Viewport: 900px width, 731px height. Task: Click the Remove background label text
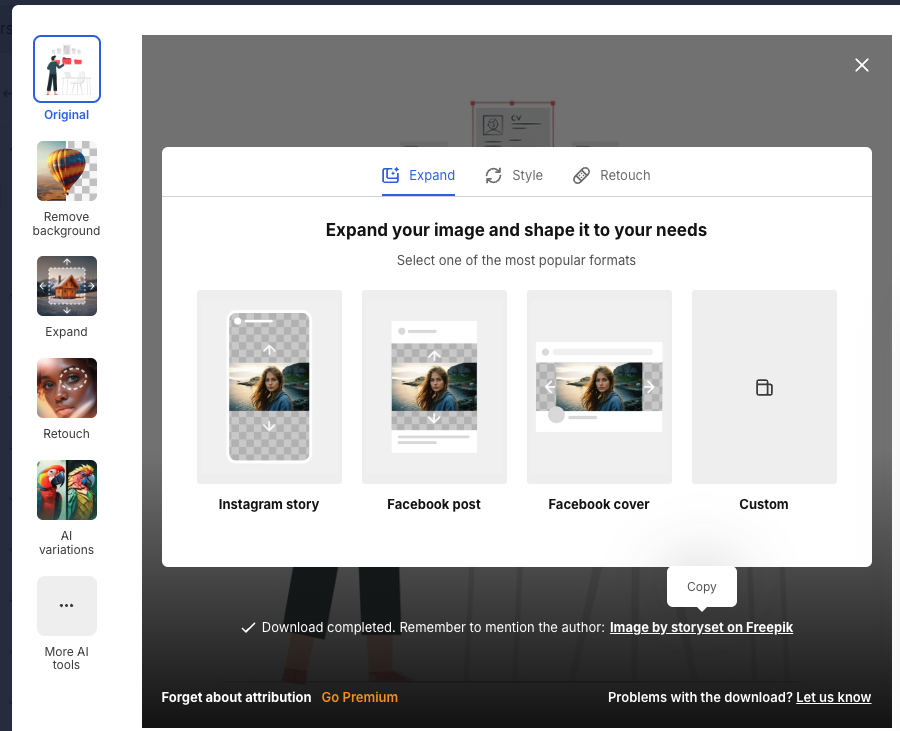(67, 224)
